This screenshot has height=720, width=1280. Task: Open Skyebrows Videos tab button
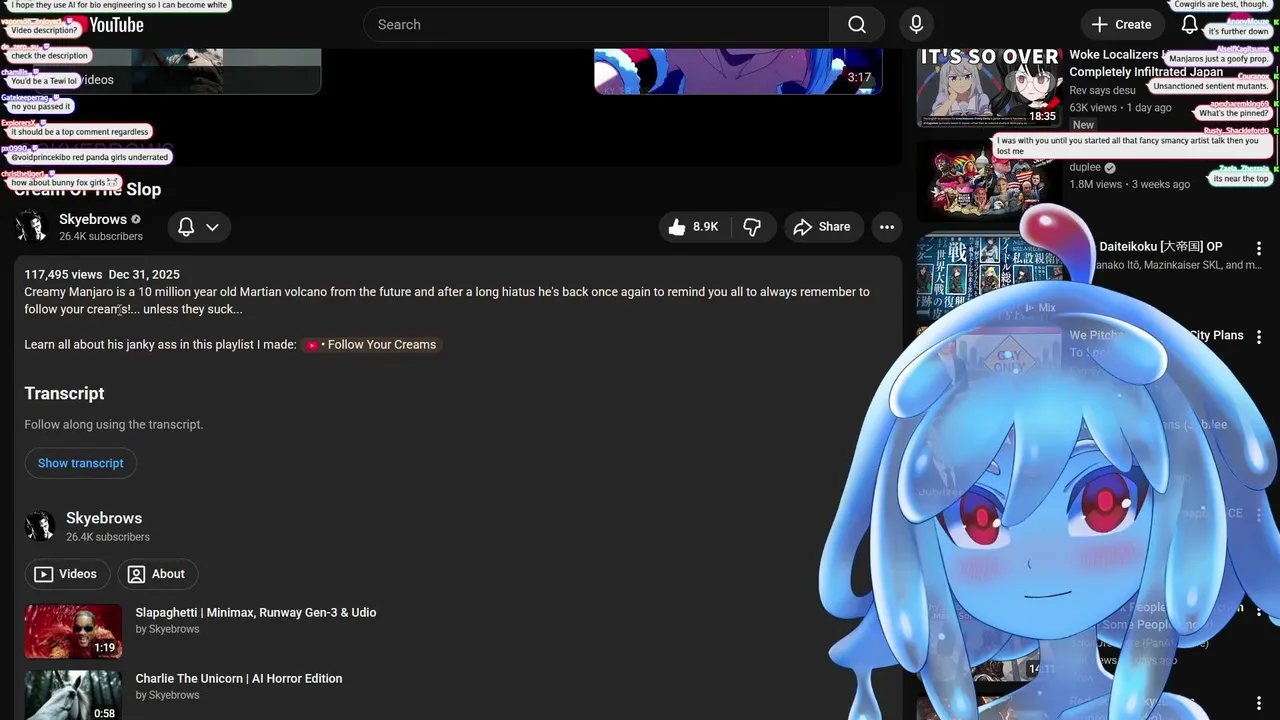pyautogui.click(x=67, y=574)
